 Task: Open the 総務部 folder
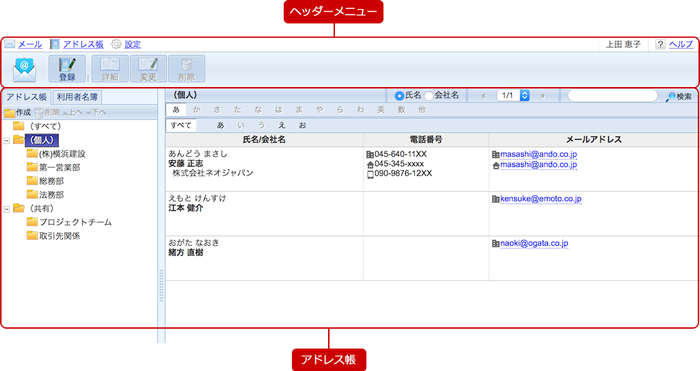(51, 181)
